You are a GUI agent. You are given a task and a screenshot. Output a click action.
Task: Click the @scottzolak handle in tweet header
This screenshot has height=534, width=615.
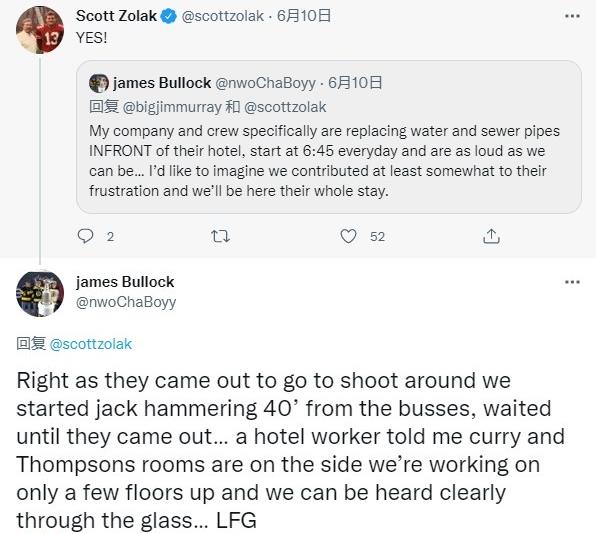(x=219, y=17)
